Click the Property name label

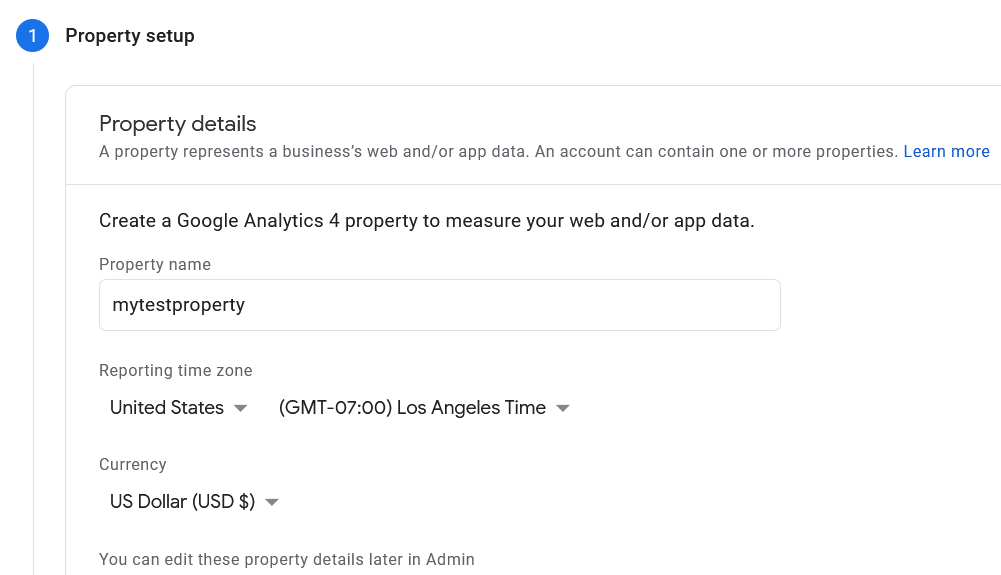pos(154,264)
